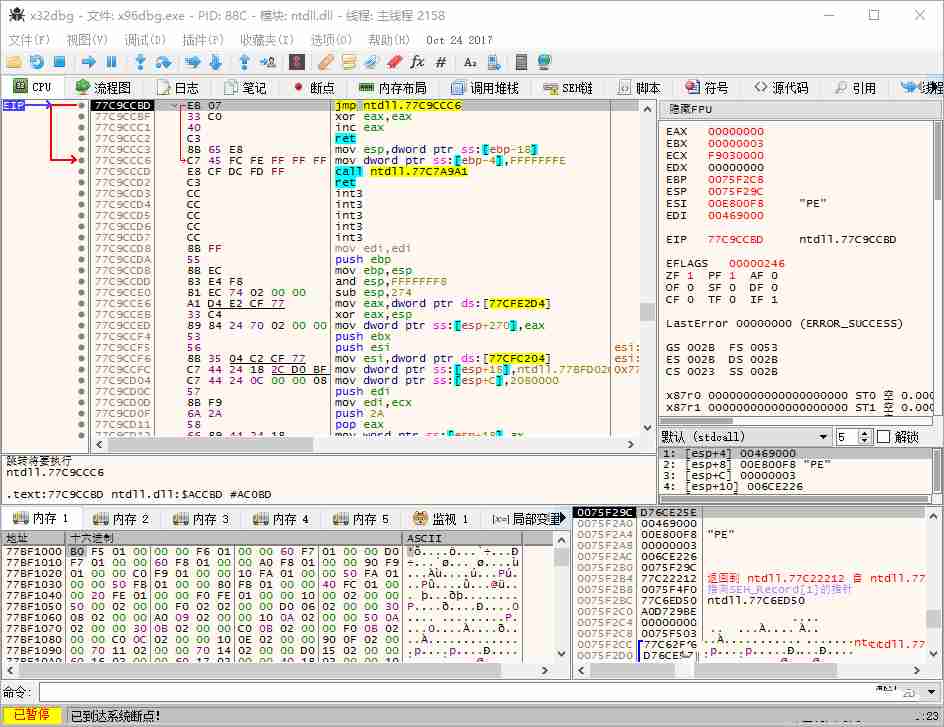Open the 帮助(H) menu

[389, 40]
